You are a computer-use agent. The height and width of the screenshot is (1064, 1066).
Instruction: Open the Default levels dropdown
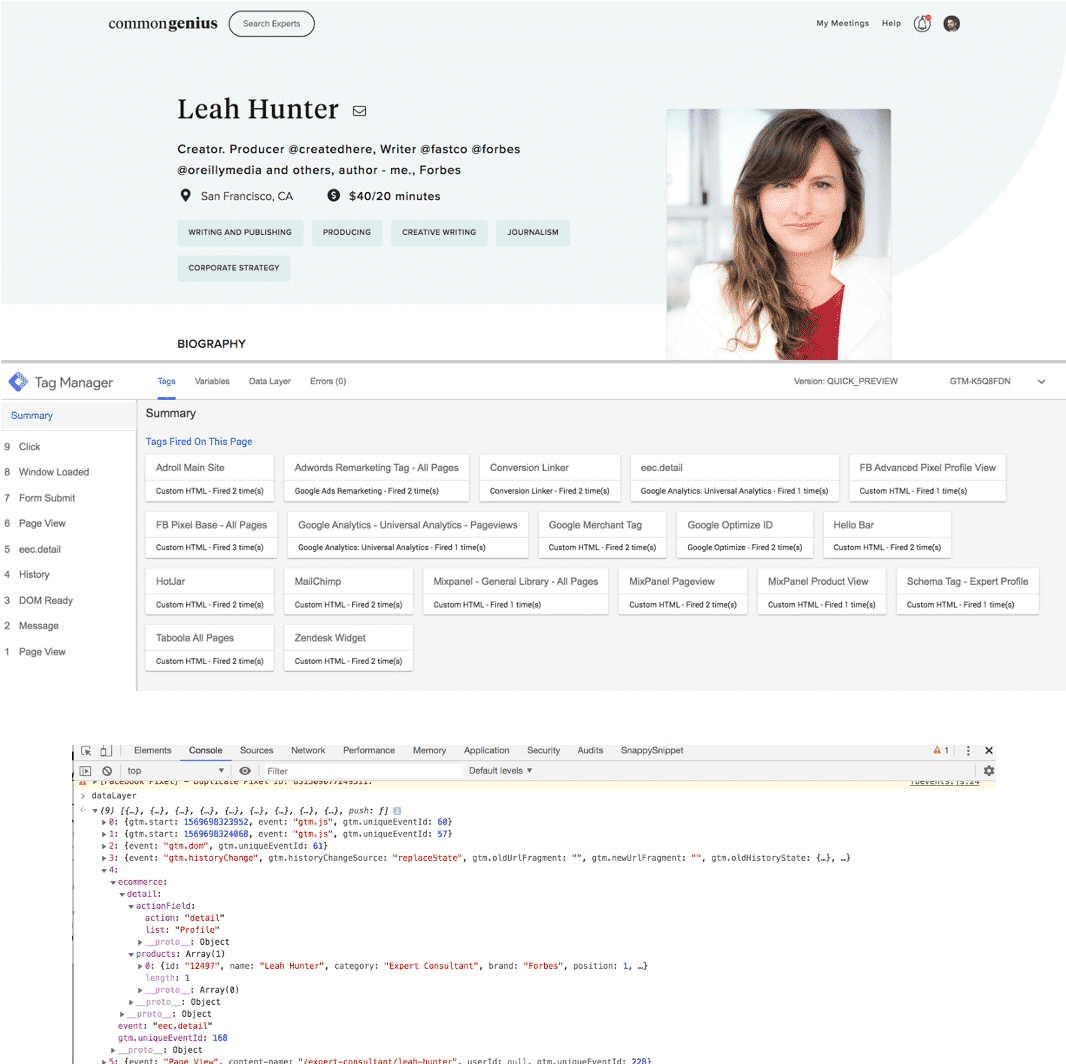(x=500, y=771)
